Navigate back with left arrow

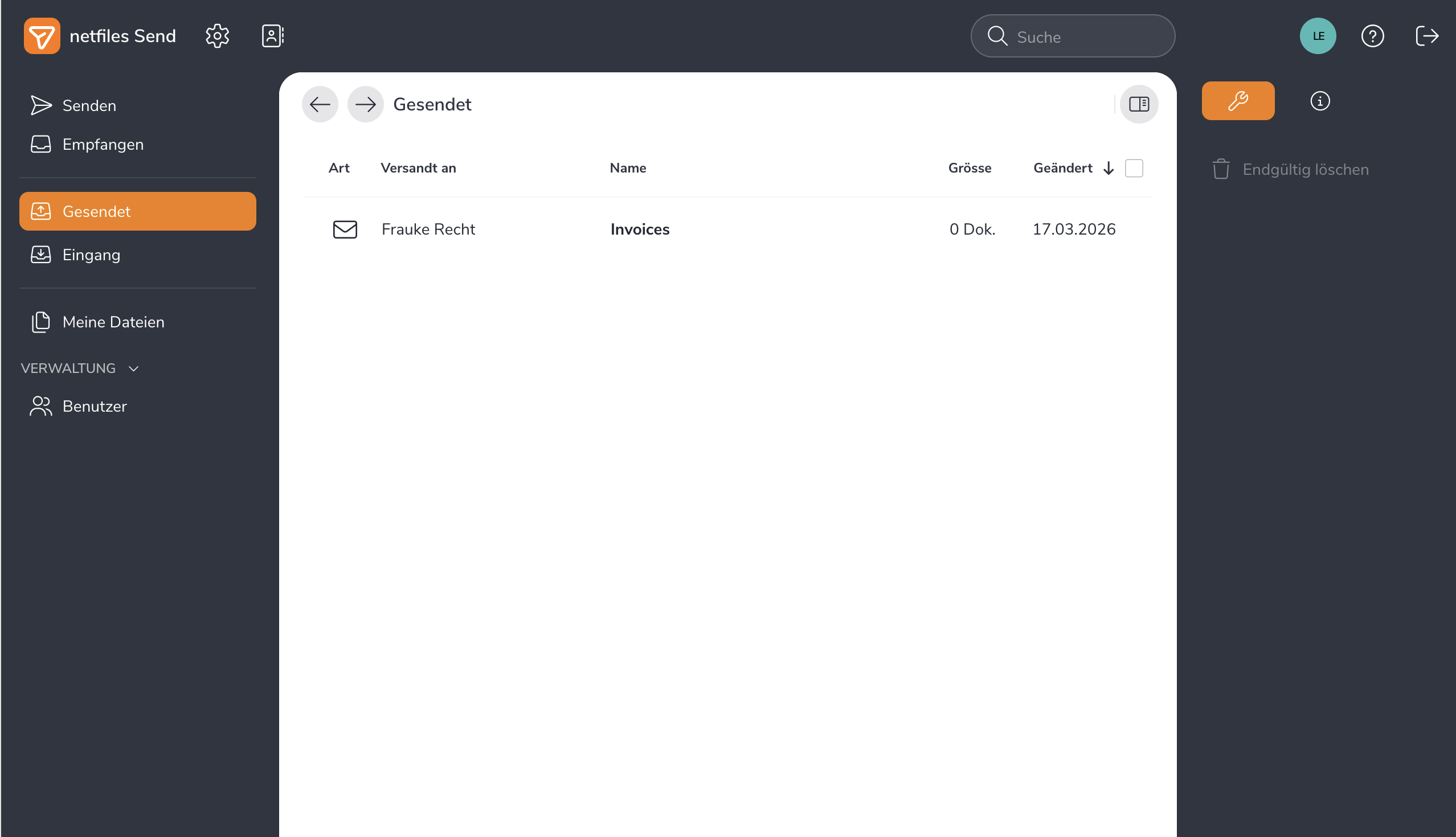point(320,104)
